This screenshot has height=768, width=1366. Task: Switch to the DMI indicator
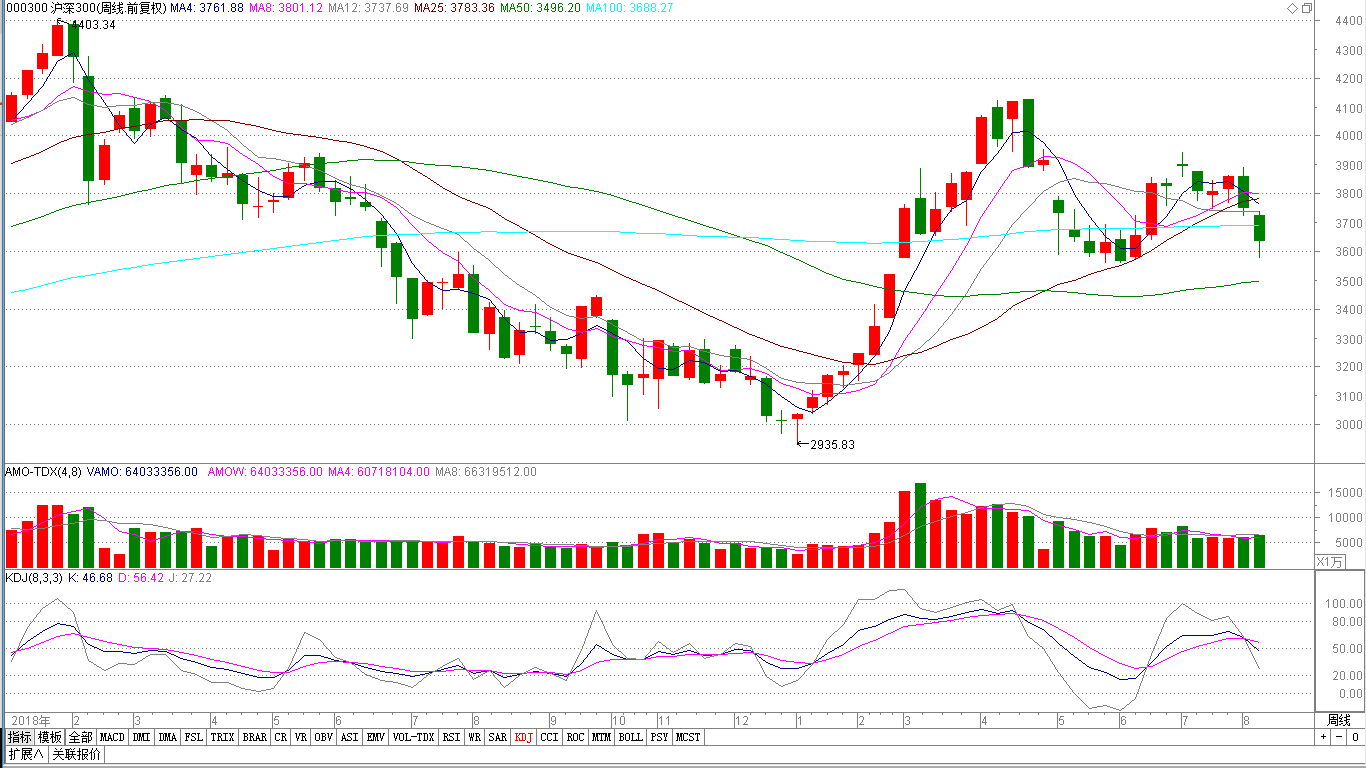tap(142, 737)
